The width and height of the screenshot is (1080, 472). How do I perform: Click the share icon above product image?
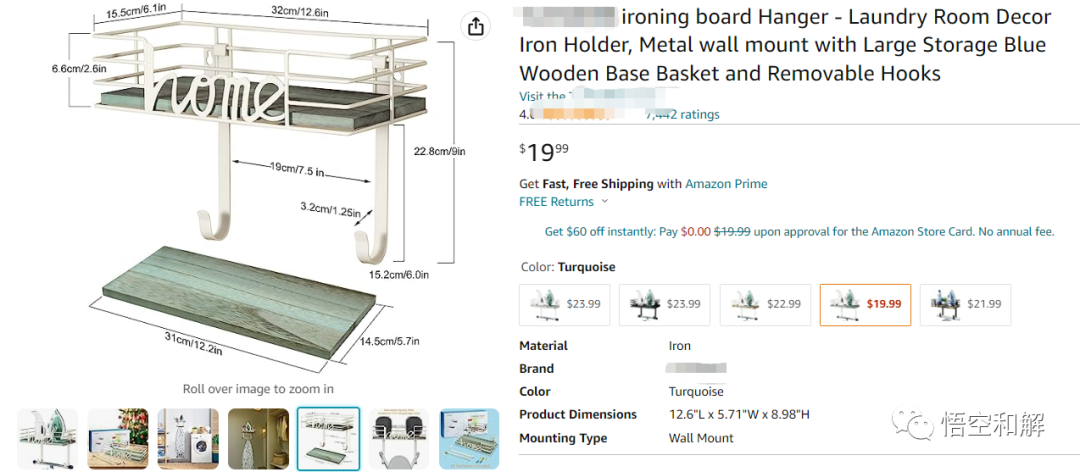pyautogui.click(x=475, y=27)
